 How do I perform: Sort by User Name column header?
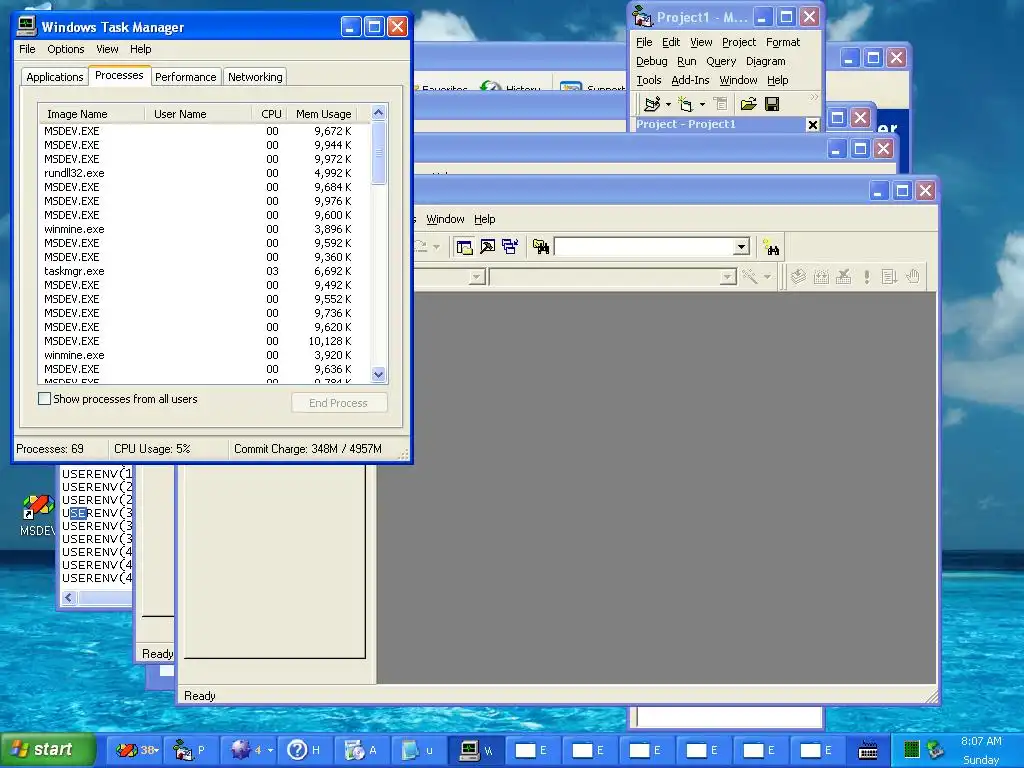click(198, 114)
